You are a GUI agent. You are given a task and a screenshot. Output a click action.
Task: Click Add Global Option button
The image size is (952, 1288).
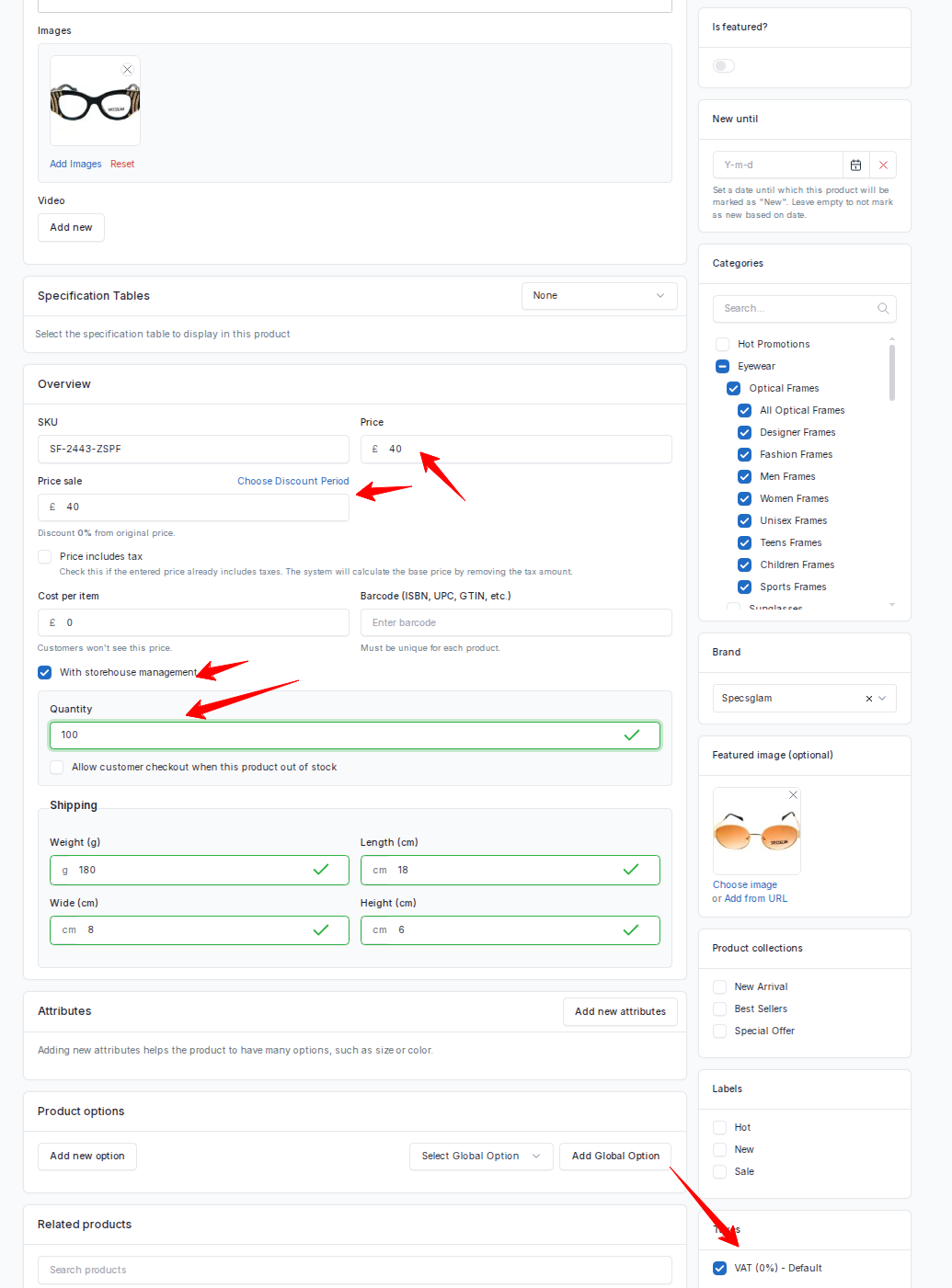pyautogui.click(x=615, y=1157)
